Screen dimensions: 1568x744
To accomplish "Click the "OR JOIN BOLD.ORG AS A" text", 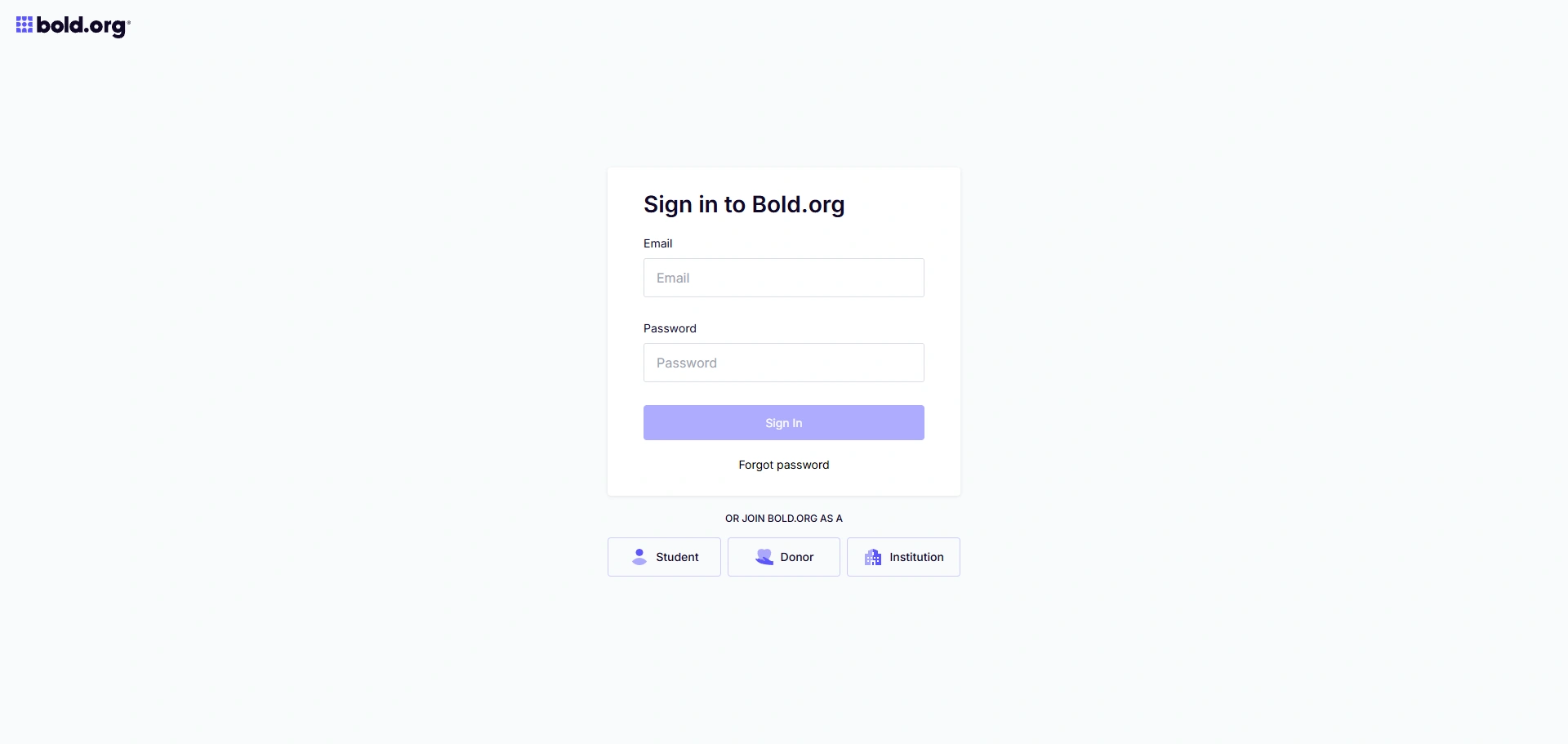I will [783, 519].
